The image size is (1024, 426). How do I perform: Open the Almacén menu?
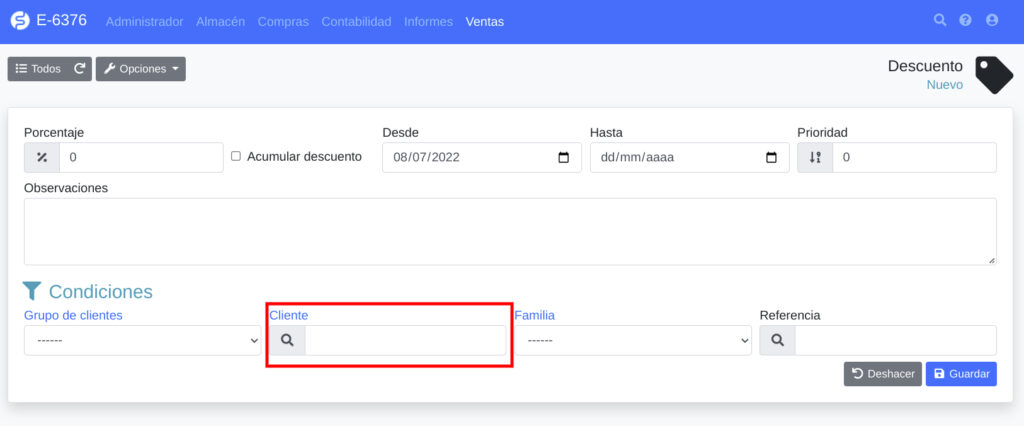[x=220, y=21]
